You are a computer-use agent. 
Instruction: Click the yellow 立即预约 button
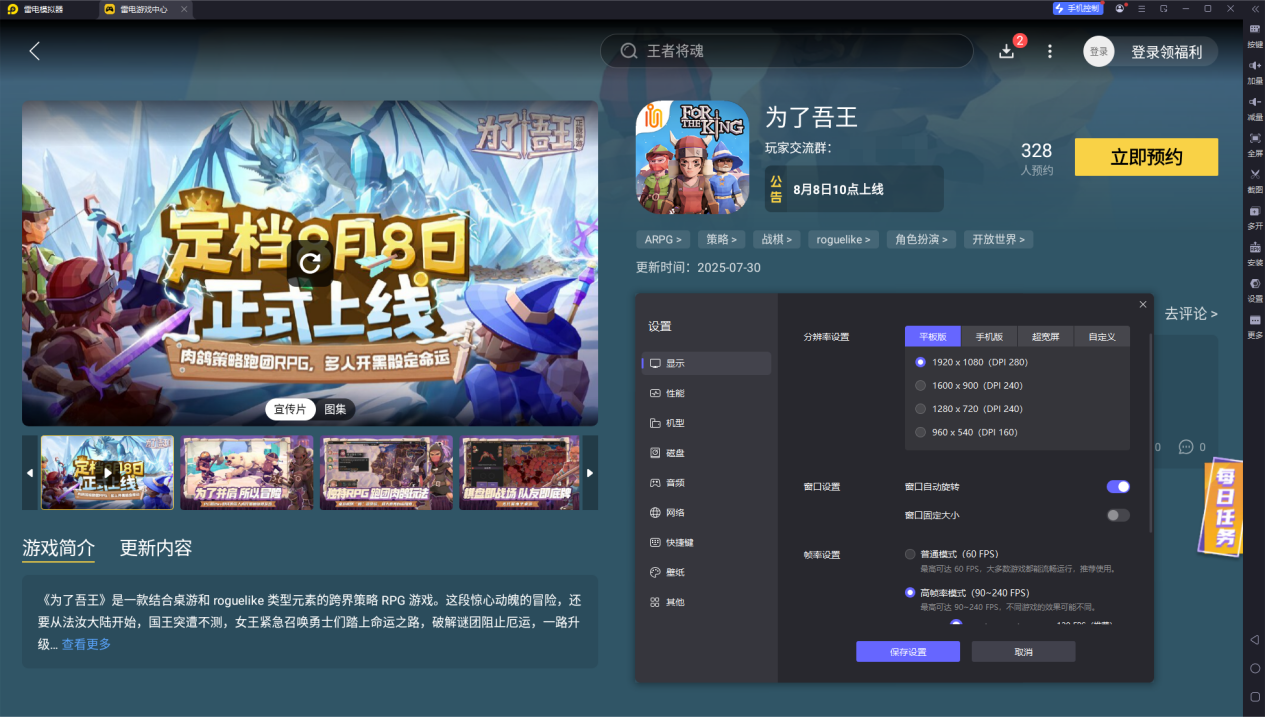pyautogui.click(x=1146, y=157)
